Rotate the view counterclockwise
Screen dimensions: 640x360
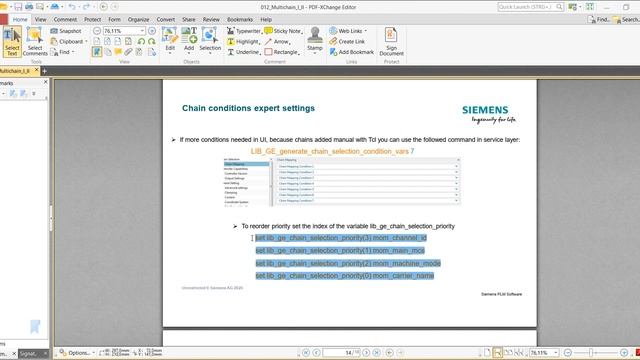[141, 41]
